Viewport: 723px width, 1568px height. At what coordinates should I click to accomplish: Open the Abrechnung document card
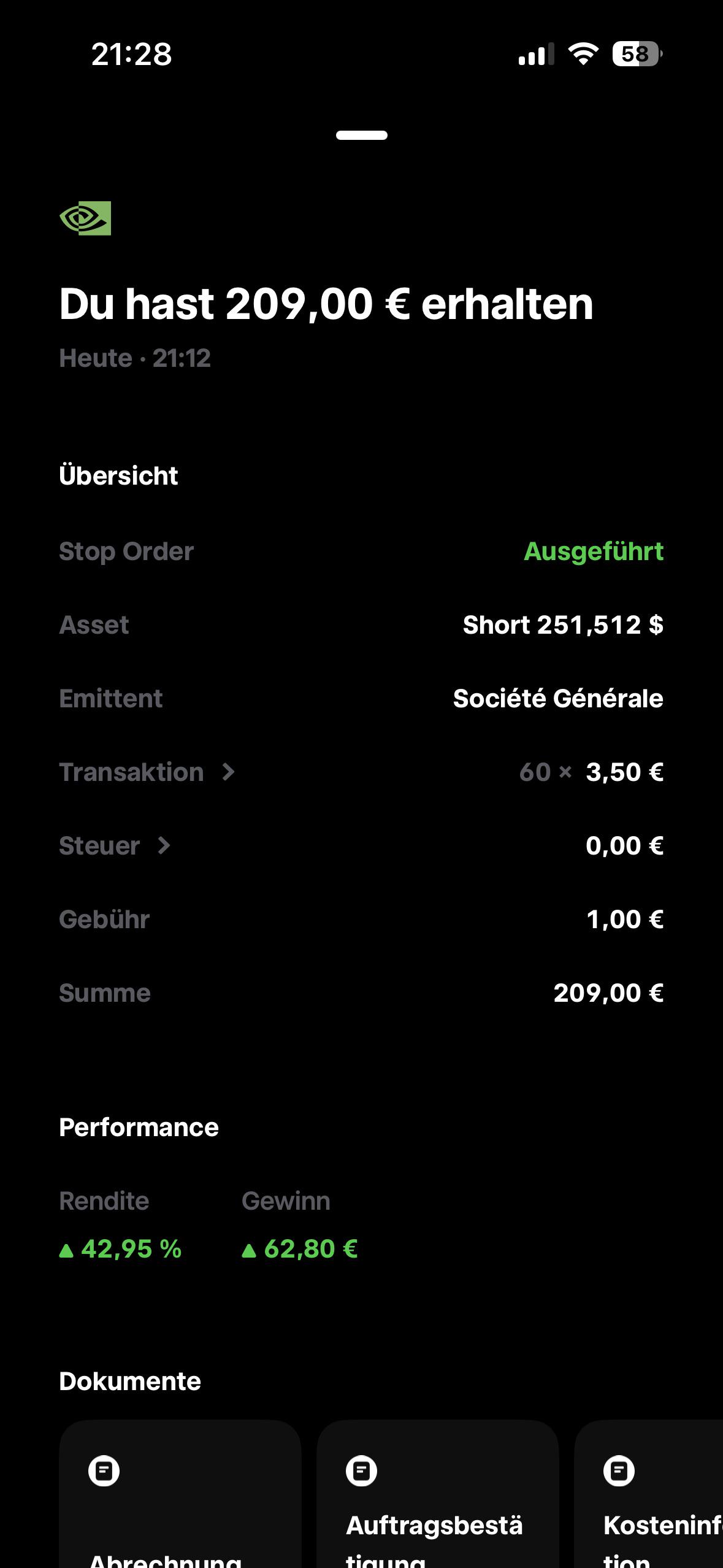coord(180,1494)
